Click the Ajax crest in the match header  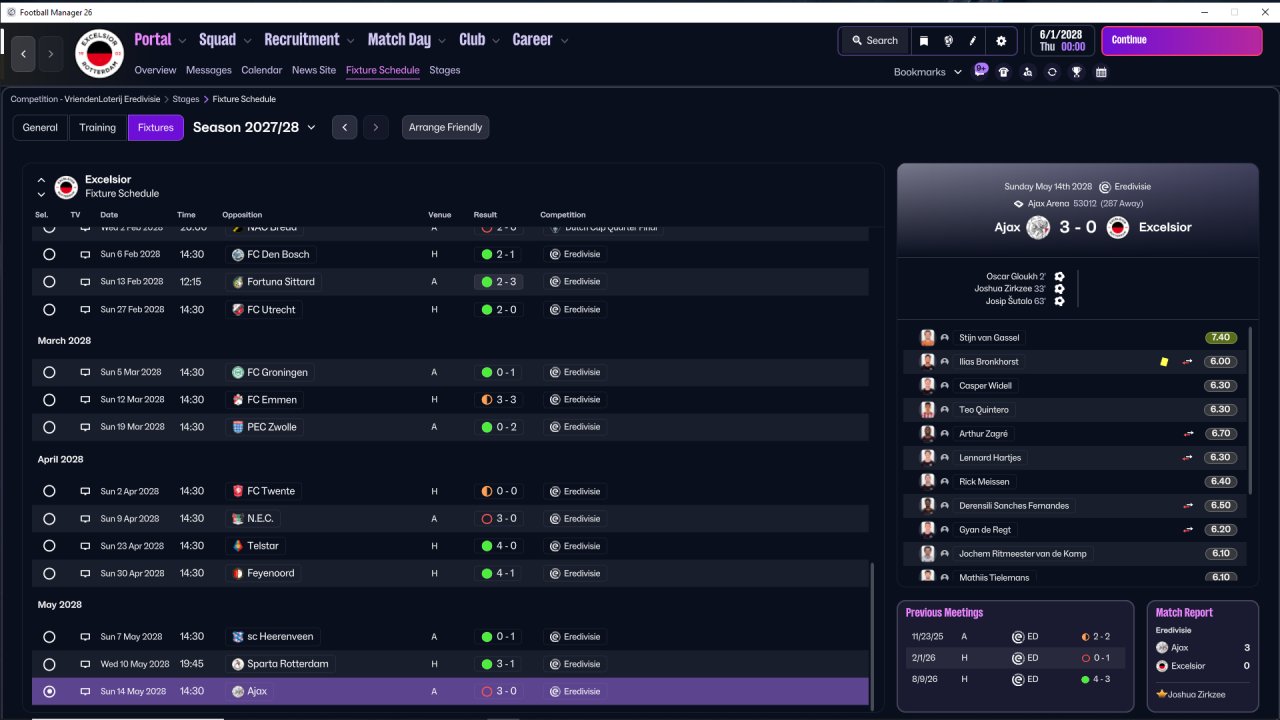pos(1038,227)
